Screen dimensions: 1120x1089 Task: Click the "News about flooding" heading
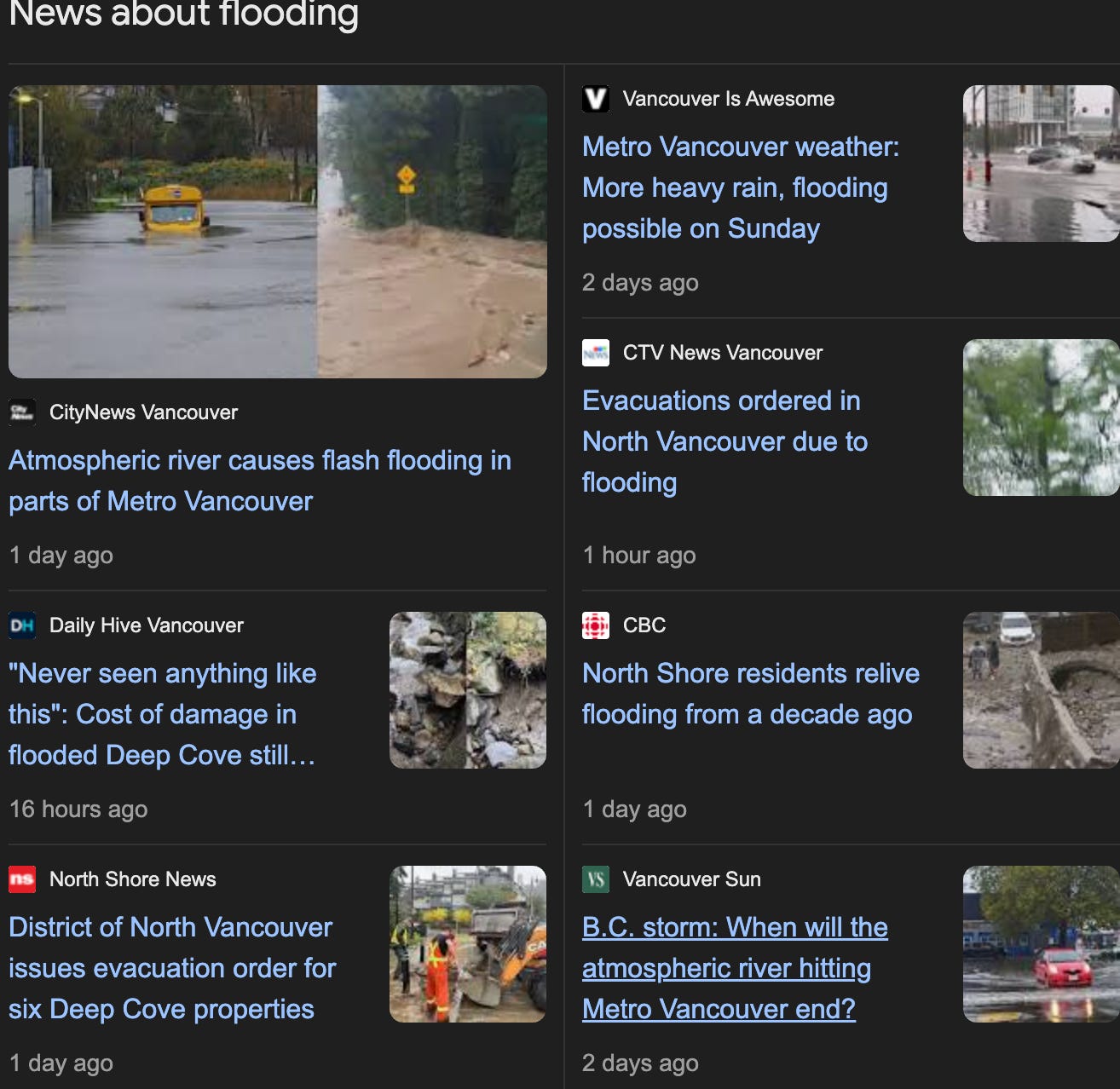pyautogui.click(x=183, y=14)
